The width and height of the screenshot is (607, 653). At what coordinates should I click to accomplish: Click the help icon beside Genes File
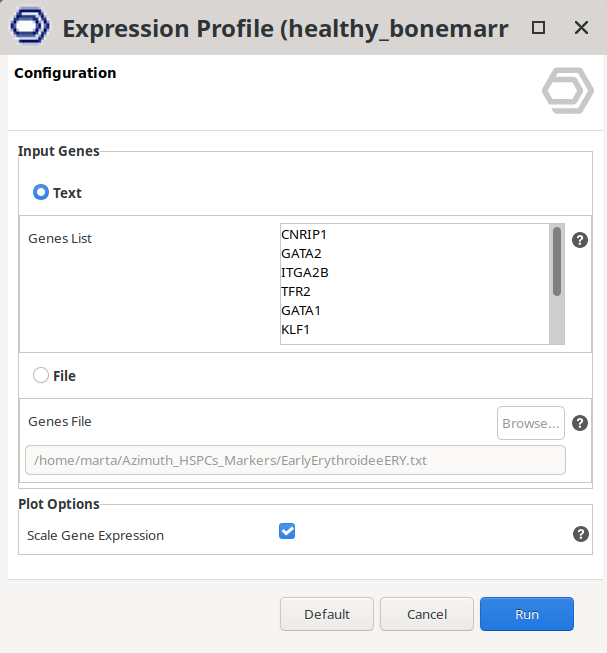[x=580, y=423]
